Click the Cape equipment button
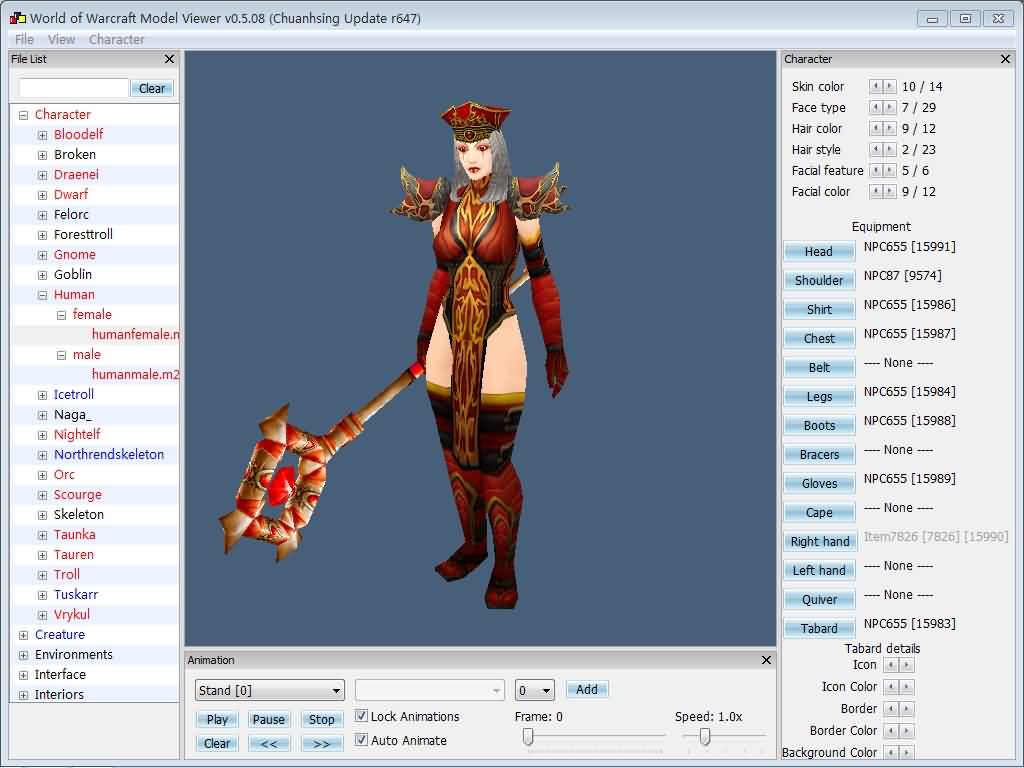Viewport: 1024px width, 768px height. pos(819,513)
